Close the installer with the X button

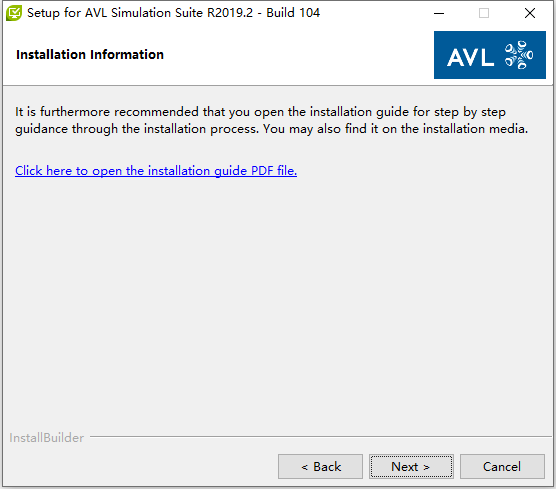point(530,13)
